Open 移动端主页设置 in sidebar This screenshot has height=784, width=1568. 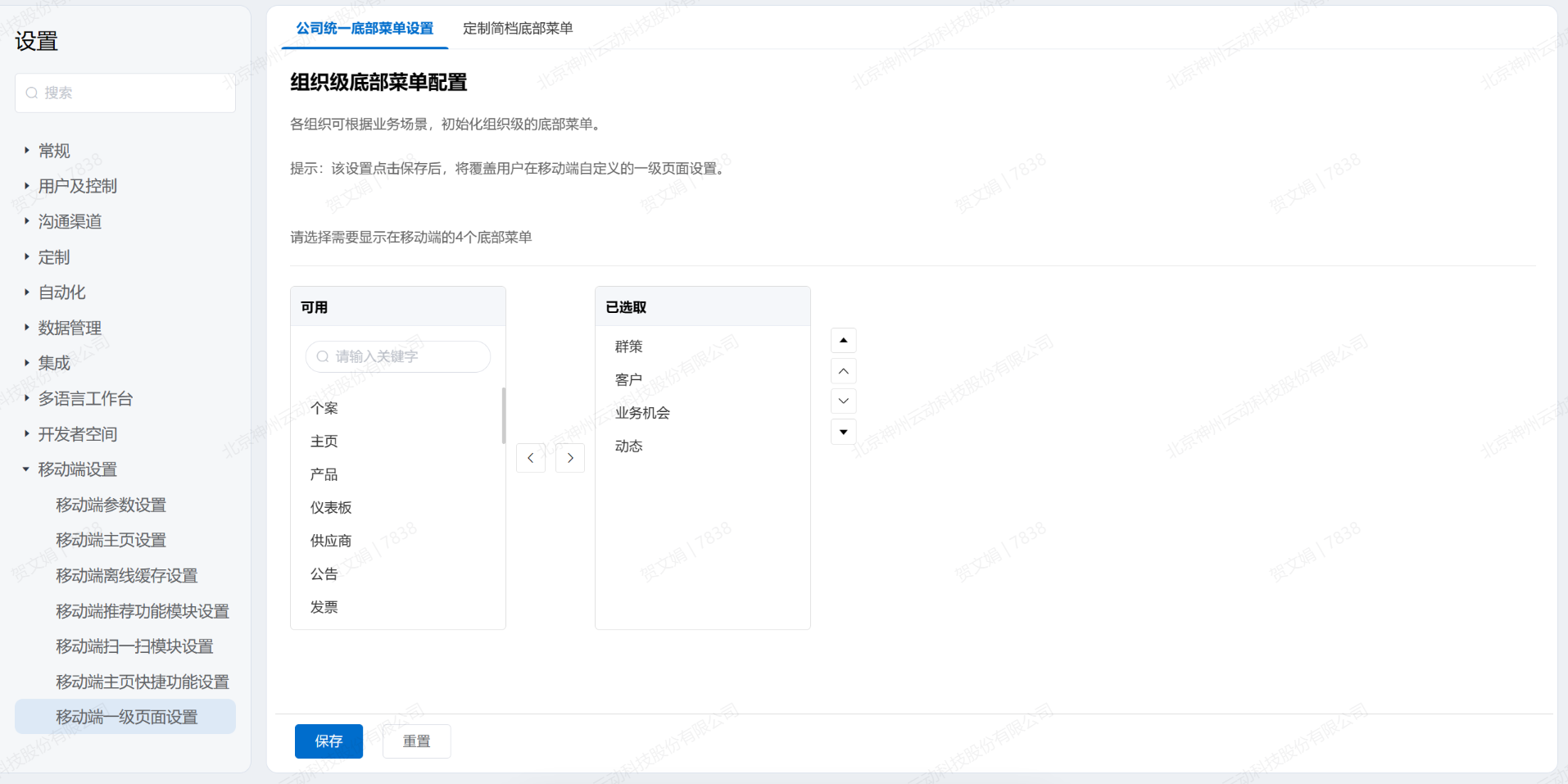tap(111, 541)
